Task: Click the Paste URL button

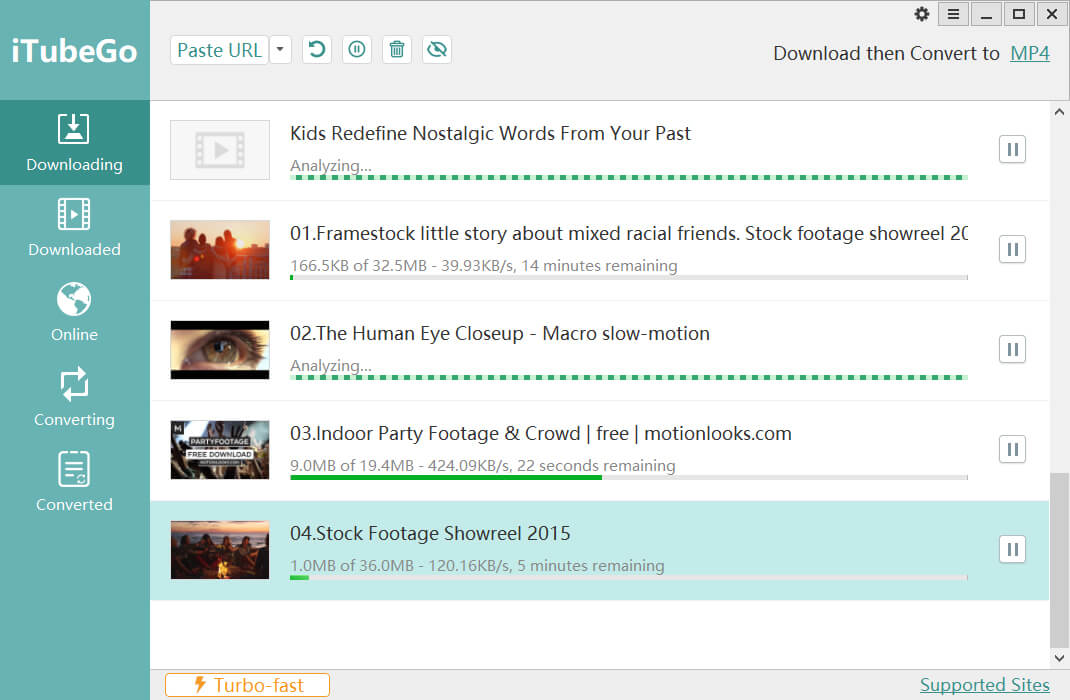Action: tap(219, 50)
